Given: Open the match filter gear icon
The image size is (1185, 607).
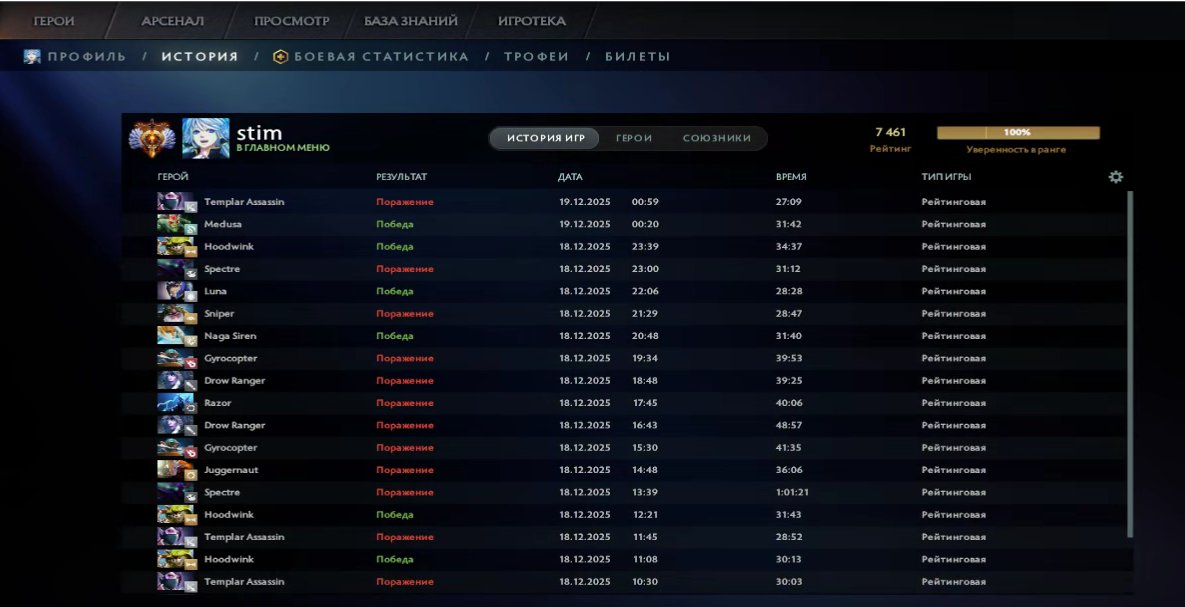Looking at the screenshot, I should [x=1117, y=175].
